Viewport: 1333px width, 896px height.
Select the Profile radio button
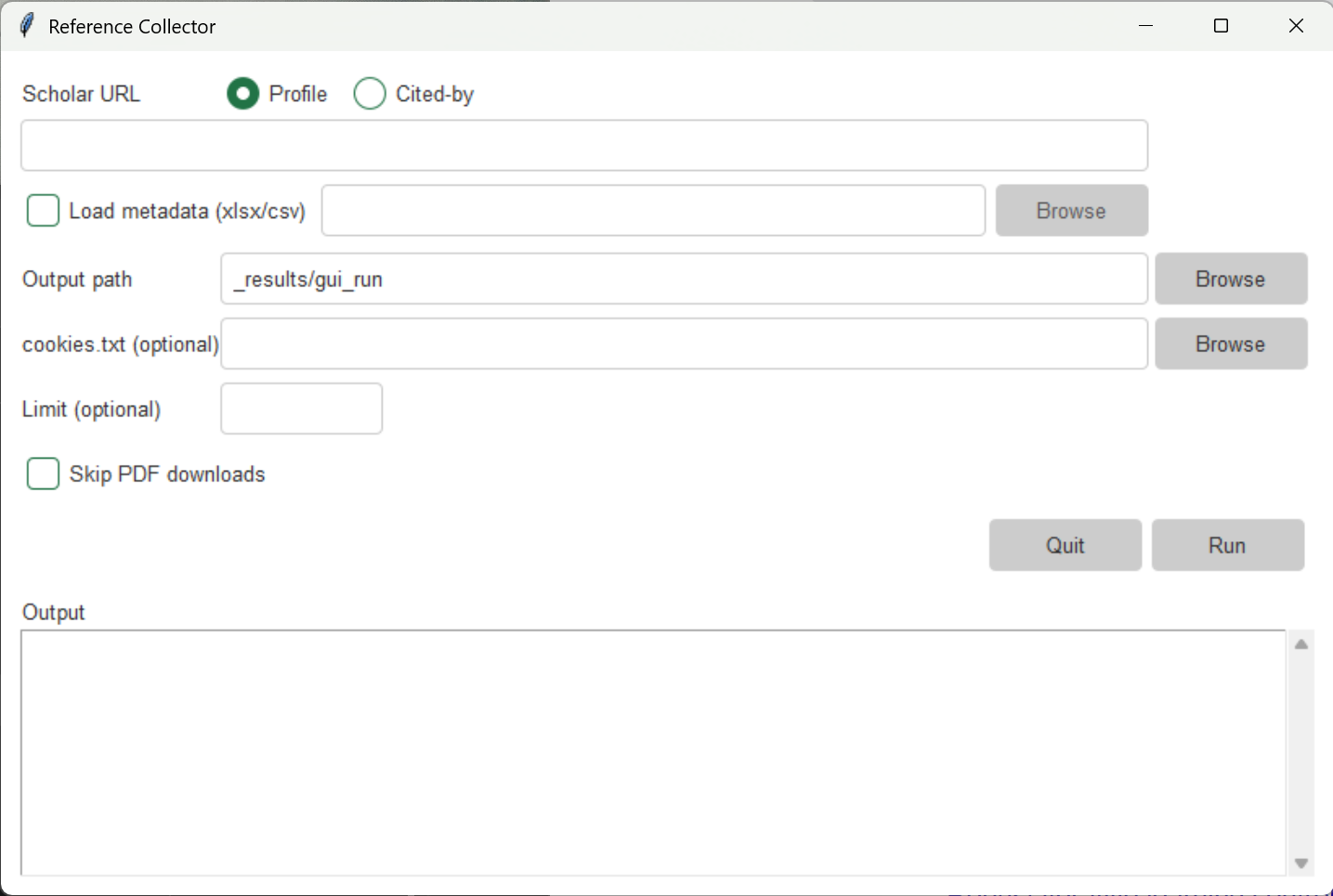click(x=242, y=93)
